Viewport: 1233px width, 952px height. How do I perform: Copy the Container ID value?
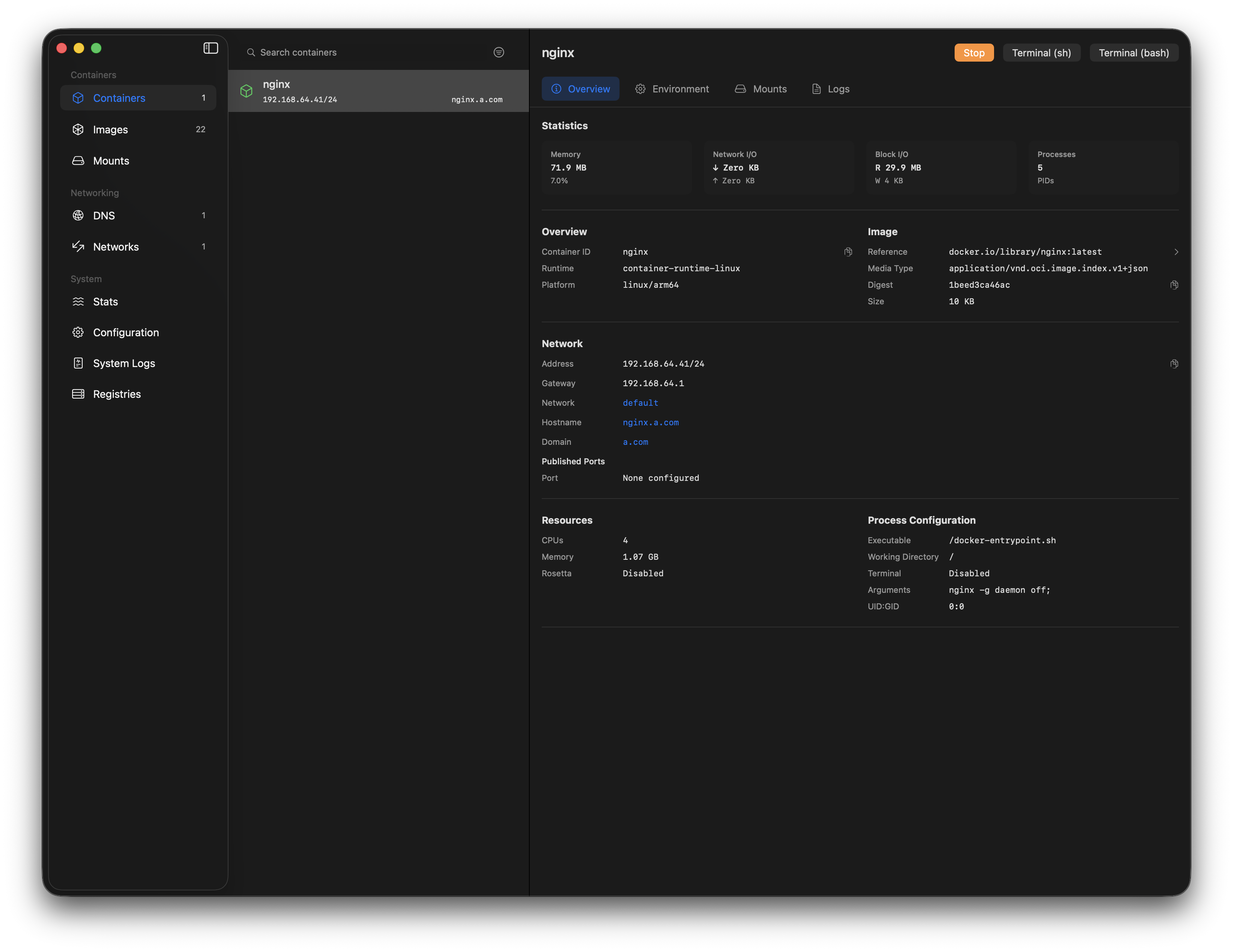(x=848, y=252)
